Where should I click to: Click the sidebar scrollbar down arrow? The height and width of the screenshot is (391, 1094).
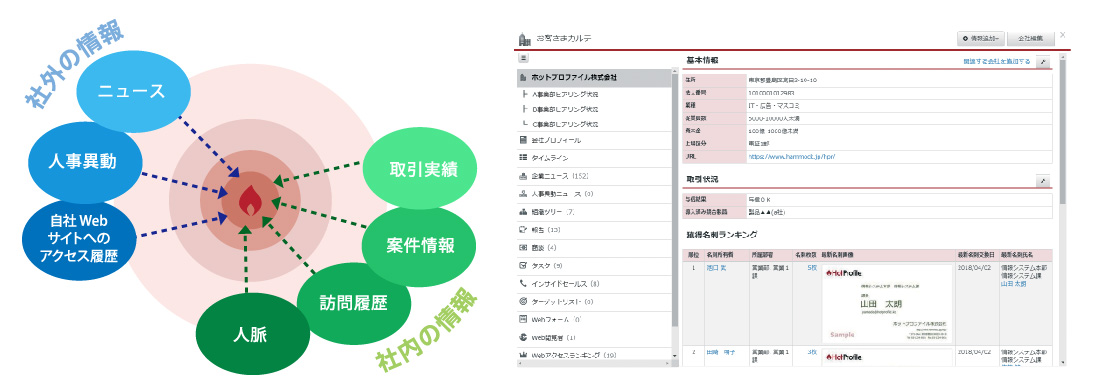tap(675, 356)
